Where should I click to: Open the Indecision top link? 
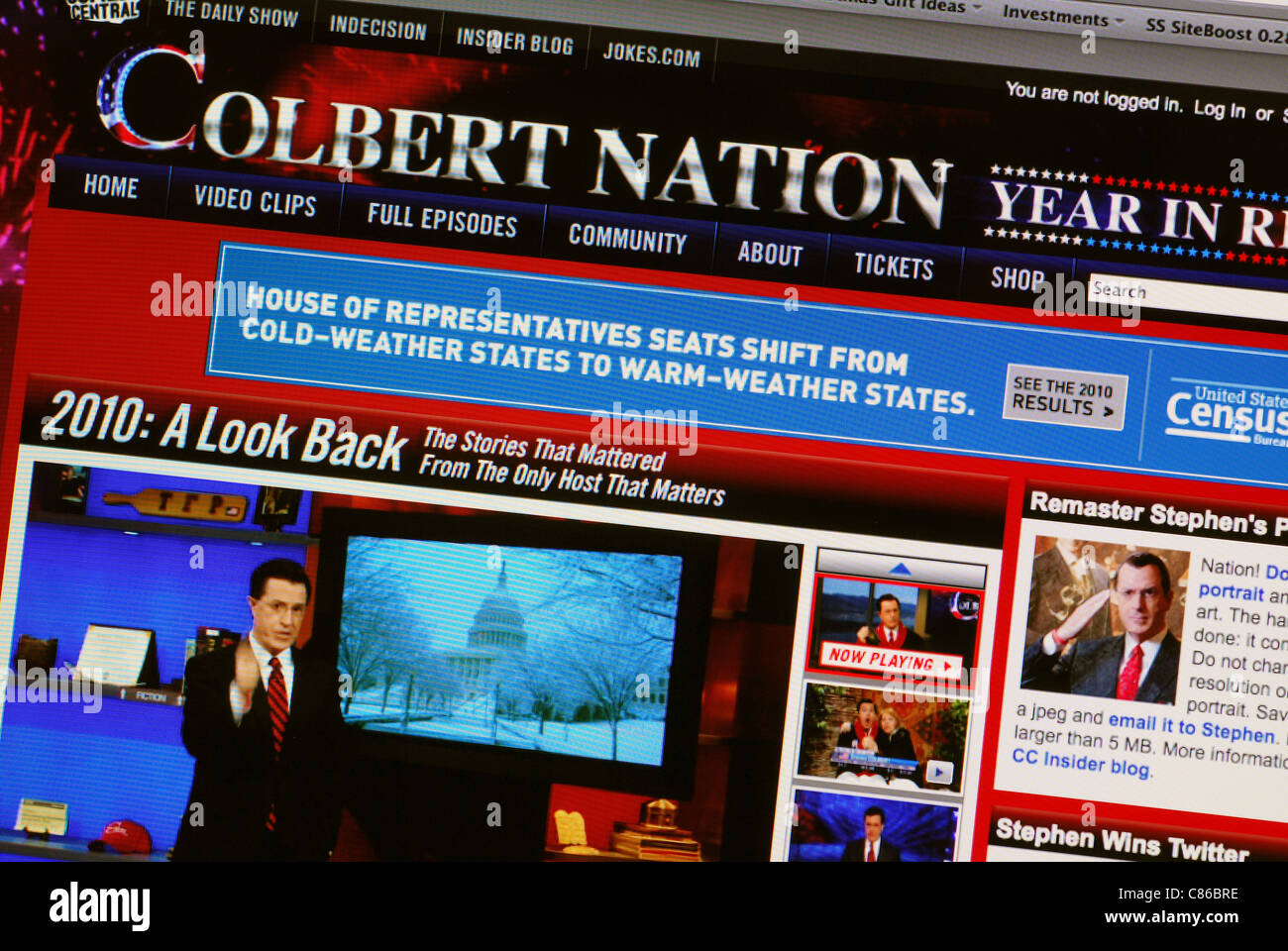tap(377, 28)
